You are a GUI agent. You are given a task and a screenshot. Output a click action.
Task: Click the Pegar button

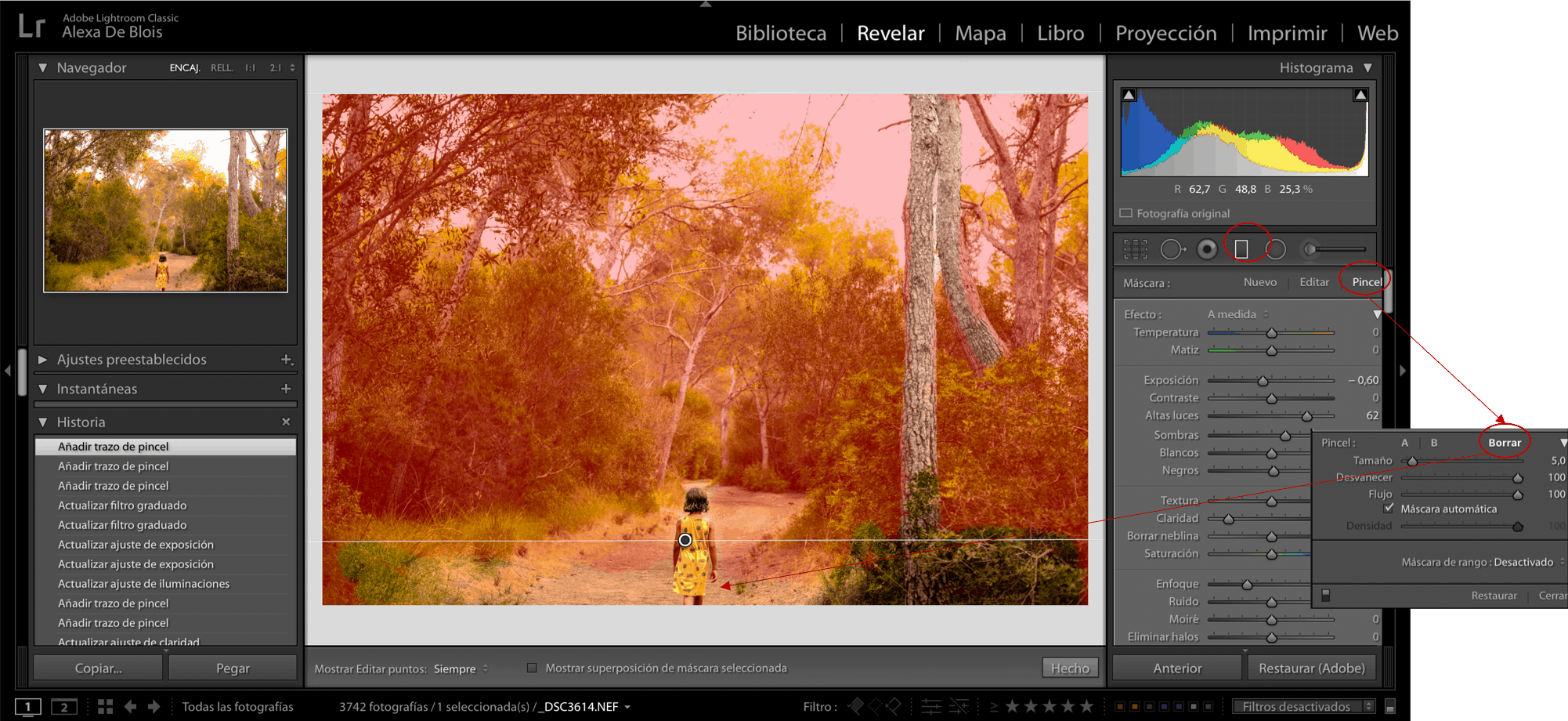point(233,668)
